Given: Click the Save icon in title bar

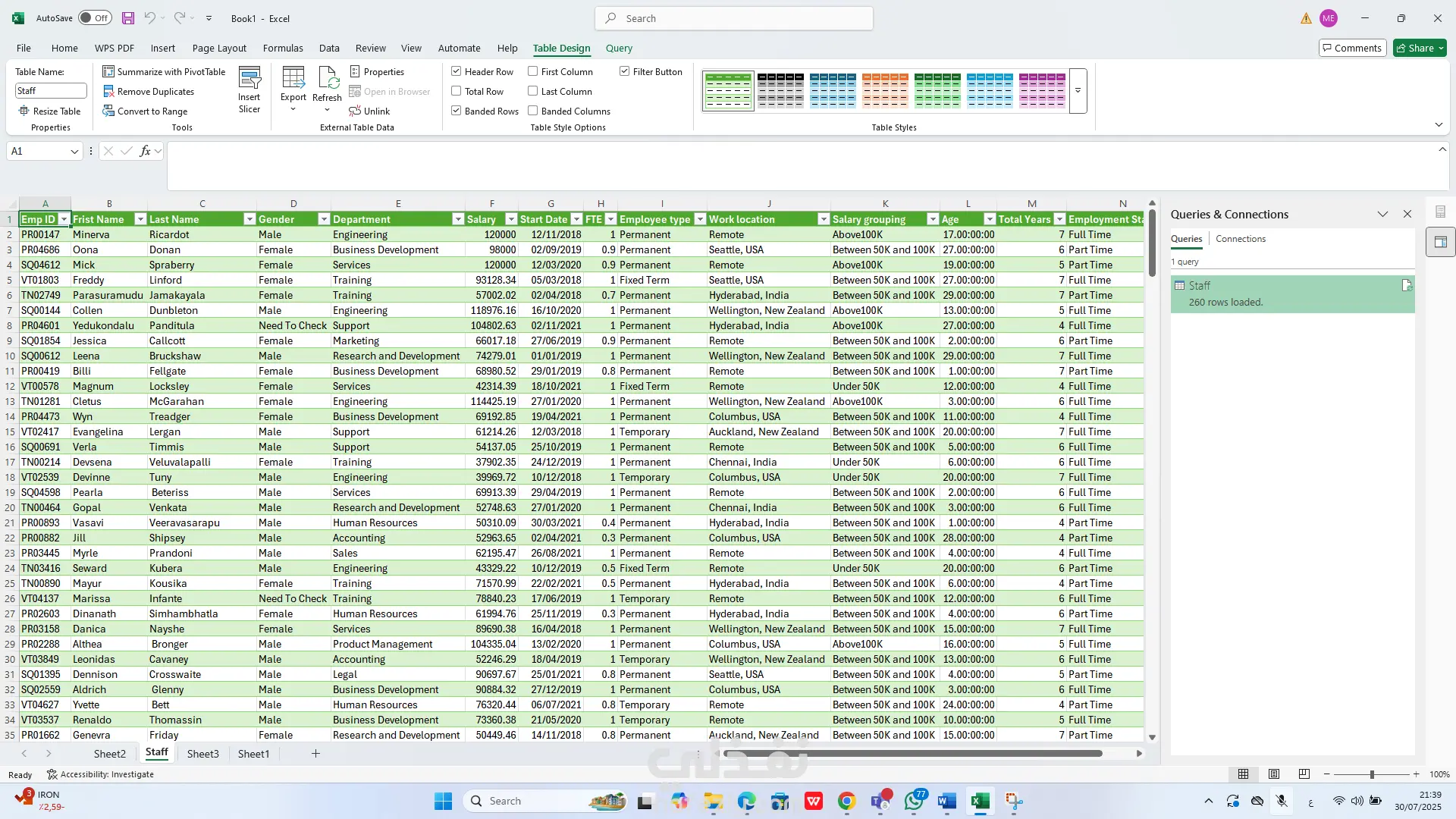Looking at the screenshot, I should [128, 18].
